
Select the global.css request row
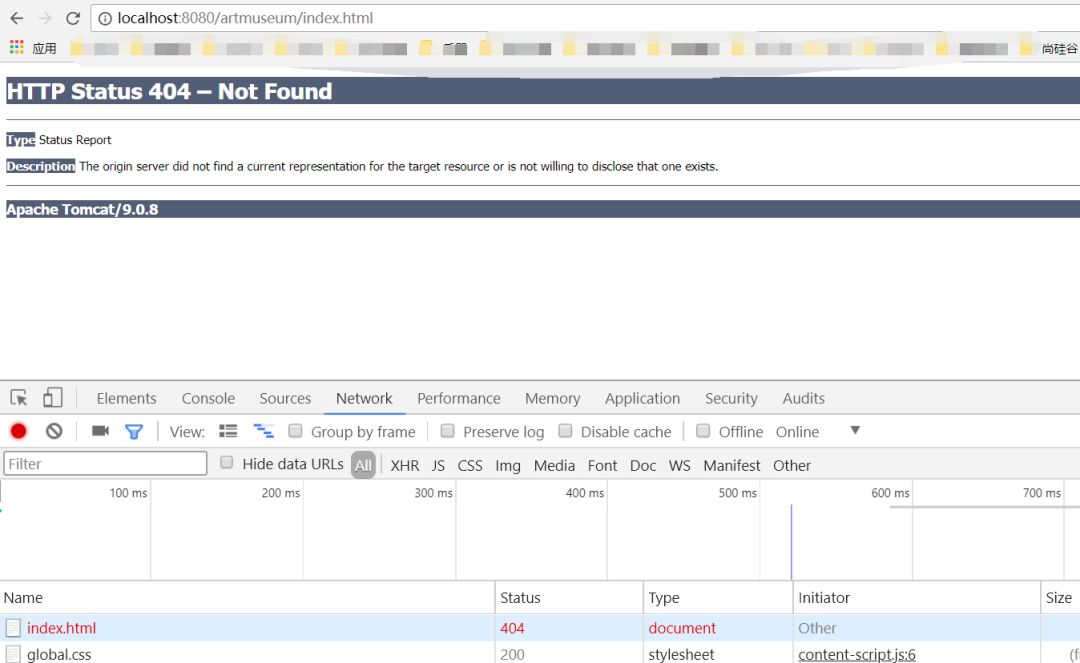pos(540,653)
